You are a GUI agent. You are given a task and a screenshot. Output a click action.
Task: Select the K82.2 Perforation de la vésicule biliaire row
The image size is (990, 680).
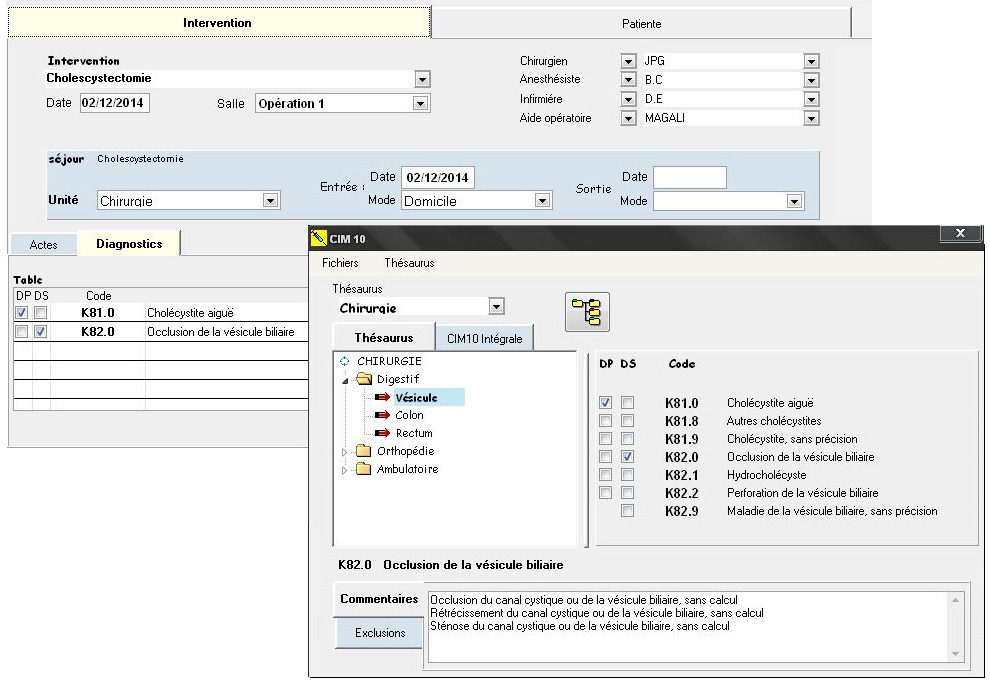pos(772,492)
